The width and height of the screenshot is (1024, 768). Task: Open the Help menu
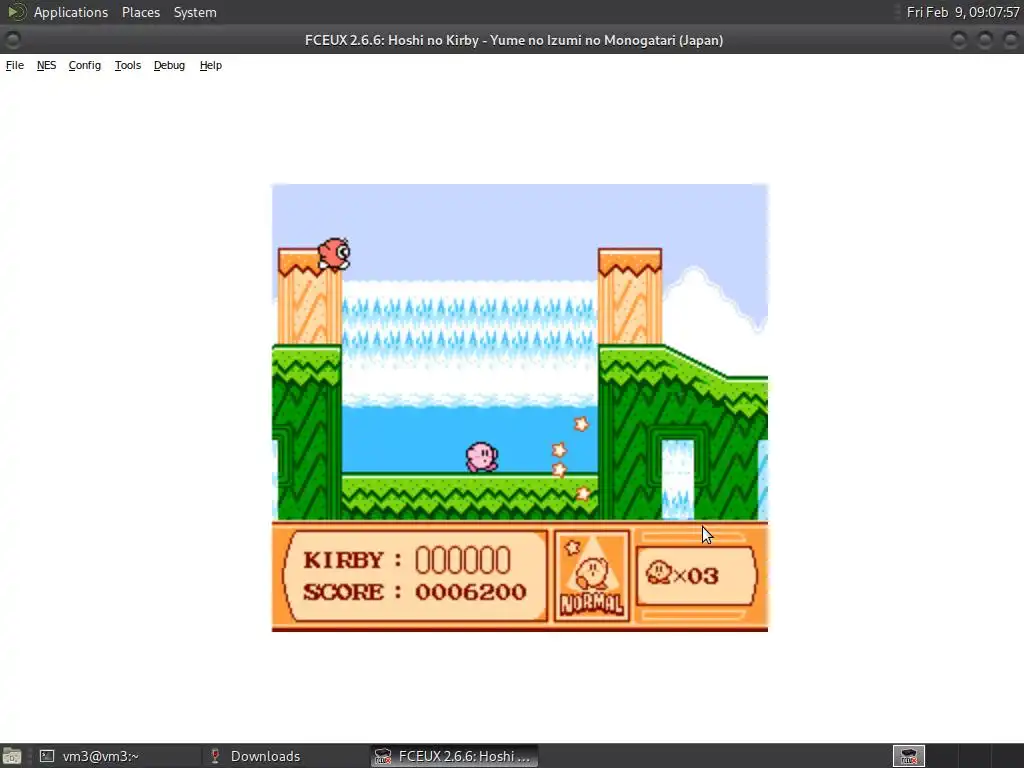211,65
